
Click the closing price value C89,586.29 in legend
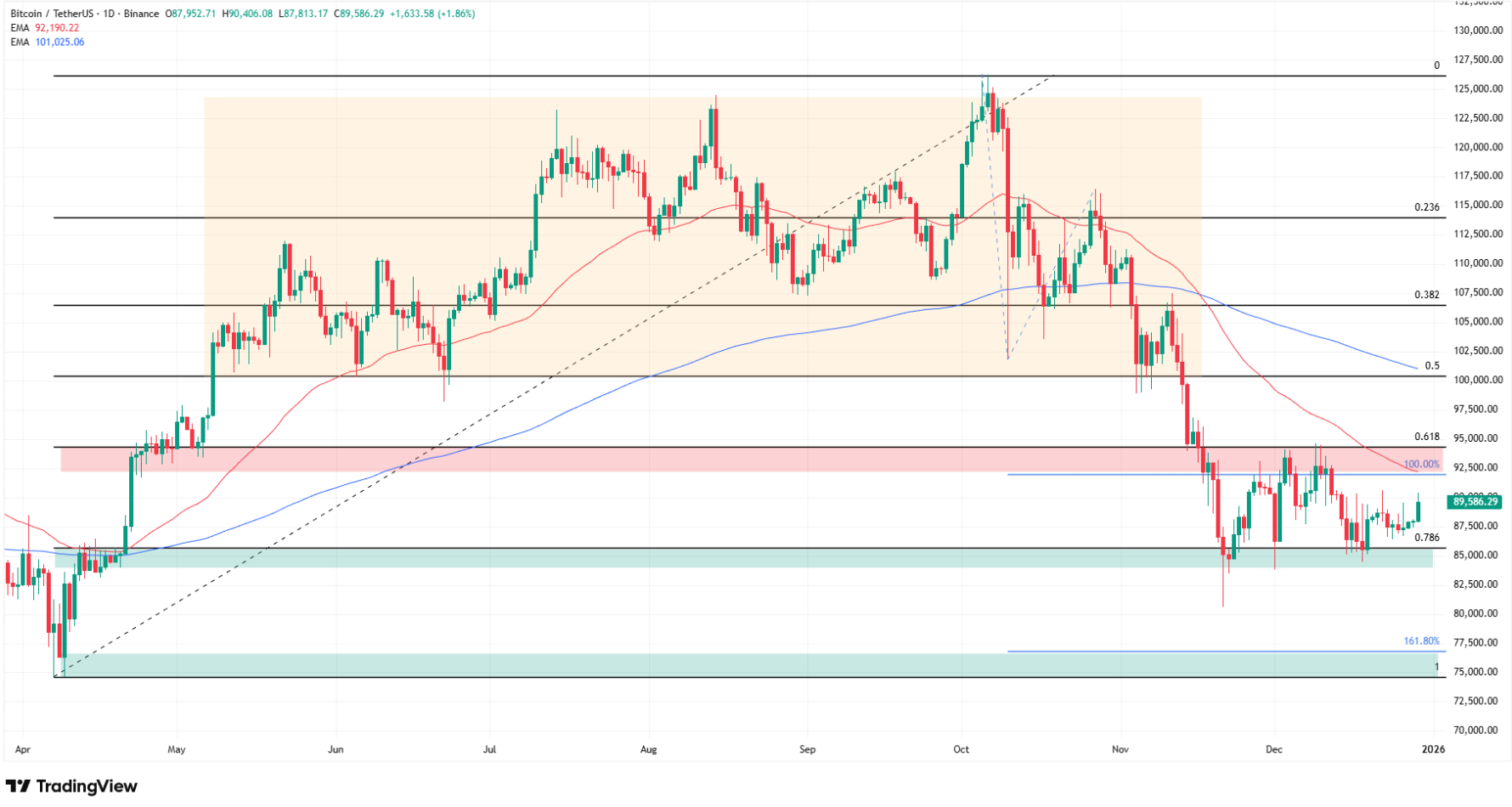coord(360,14)
